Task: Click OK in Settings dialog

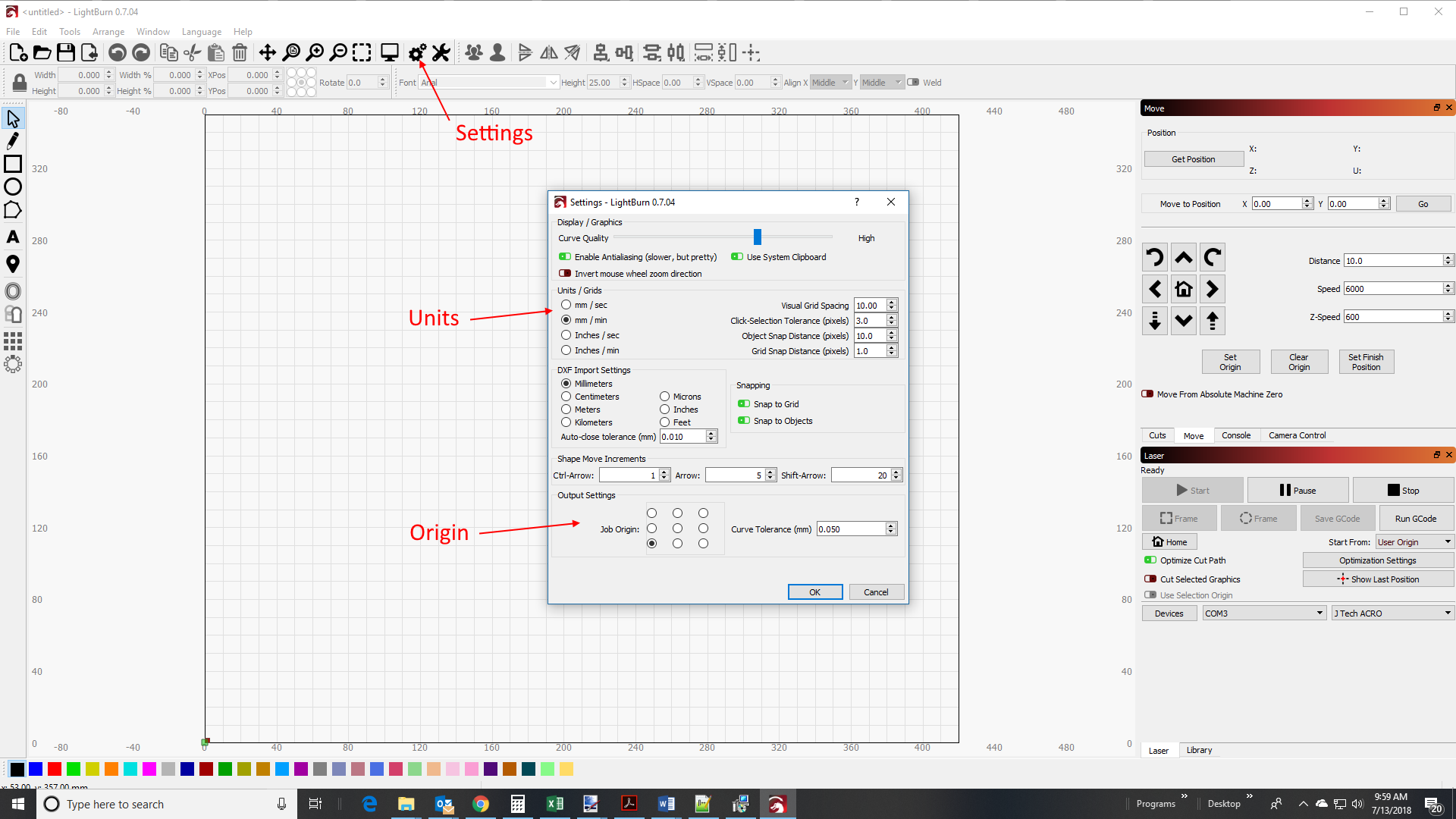Action: tap(815, 592)
